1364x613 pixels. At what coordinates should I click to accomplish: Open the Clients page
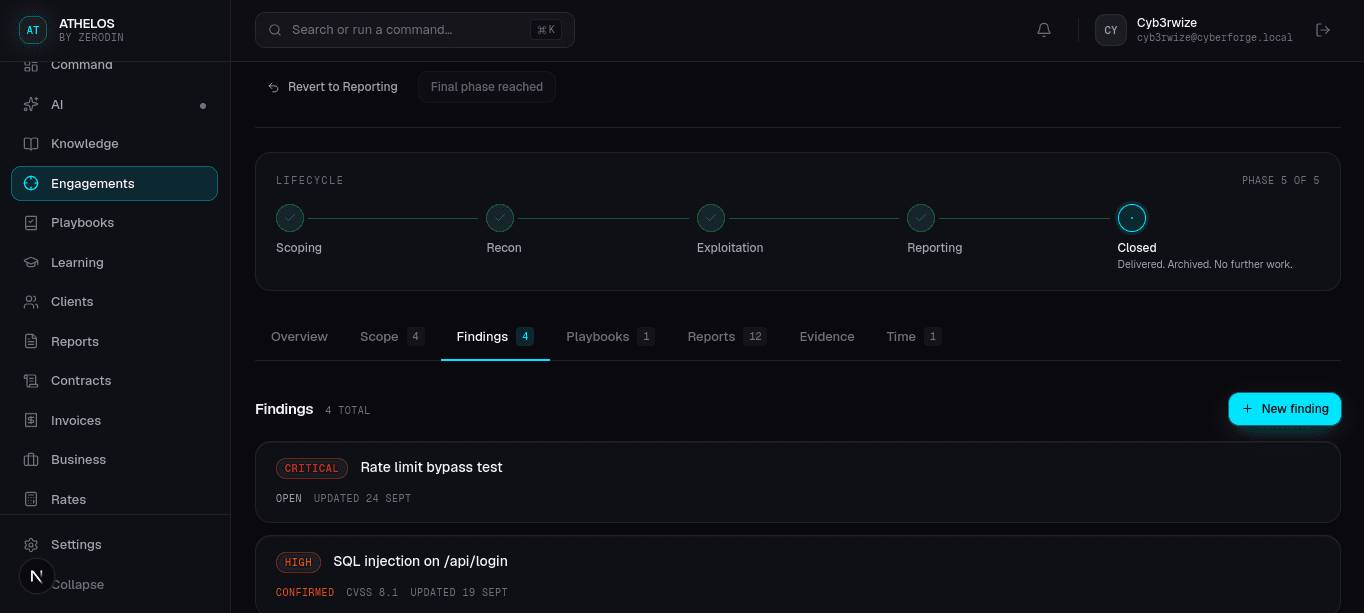coord(114,302)
